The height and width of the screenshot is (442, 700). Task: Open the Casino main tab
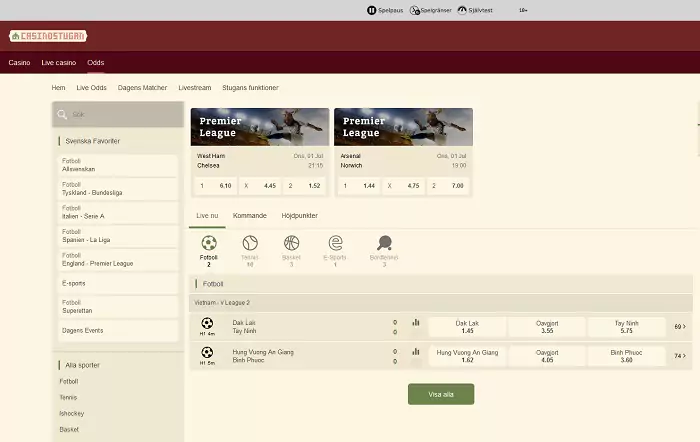[x=19, y=63]
